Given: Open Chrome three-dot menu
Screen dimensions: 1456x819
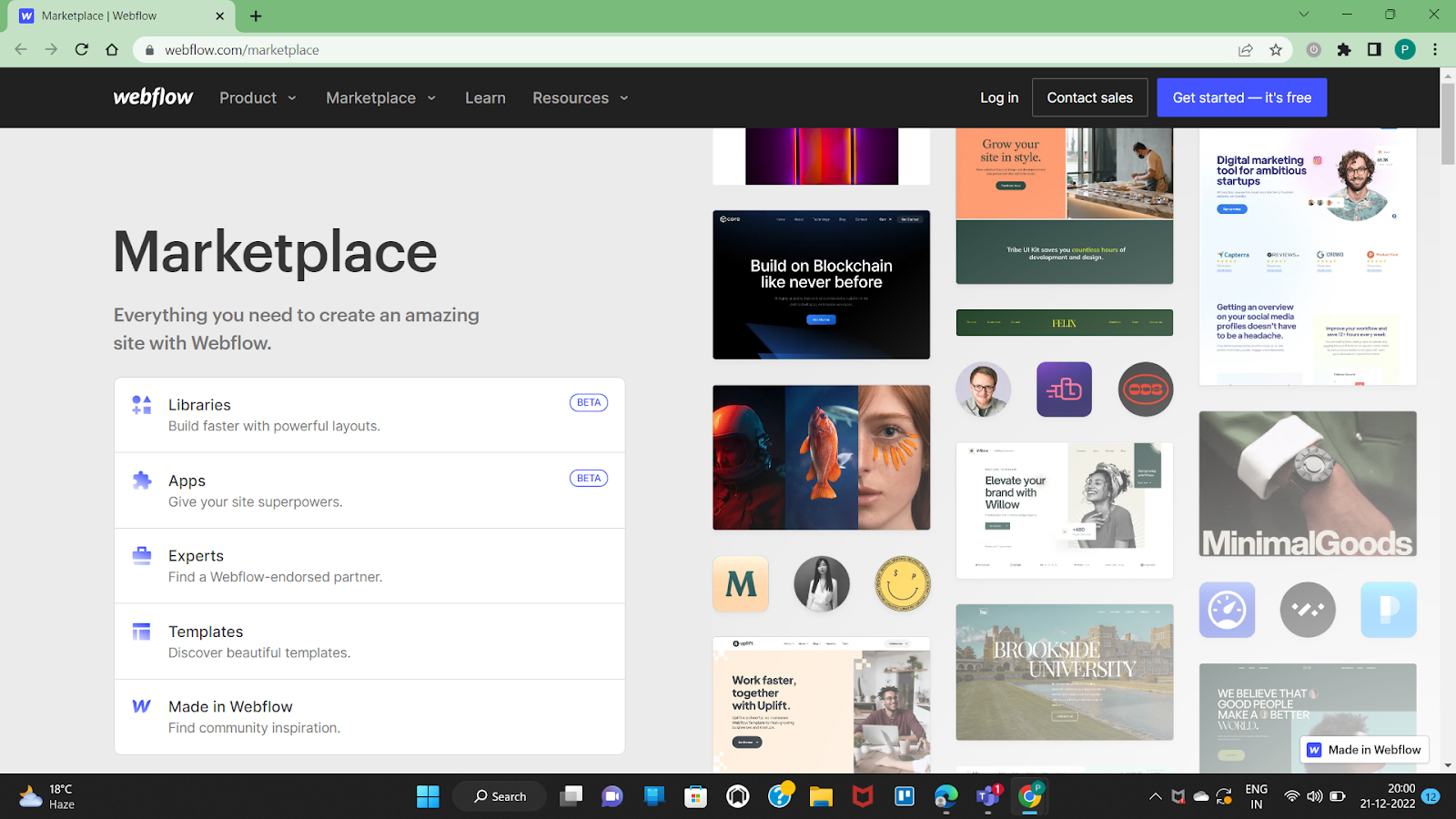Looking at the screenshot, I should pyautogui.click(x=1435, y=50).
